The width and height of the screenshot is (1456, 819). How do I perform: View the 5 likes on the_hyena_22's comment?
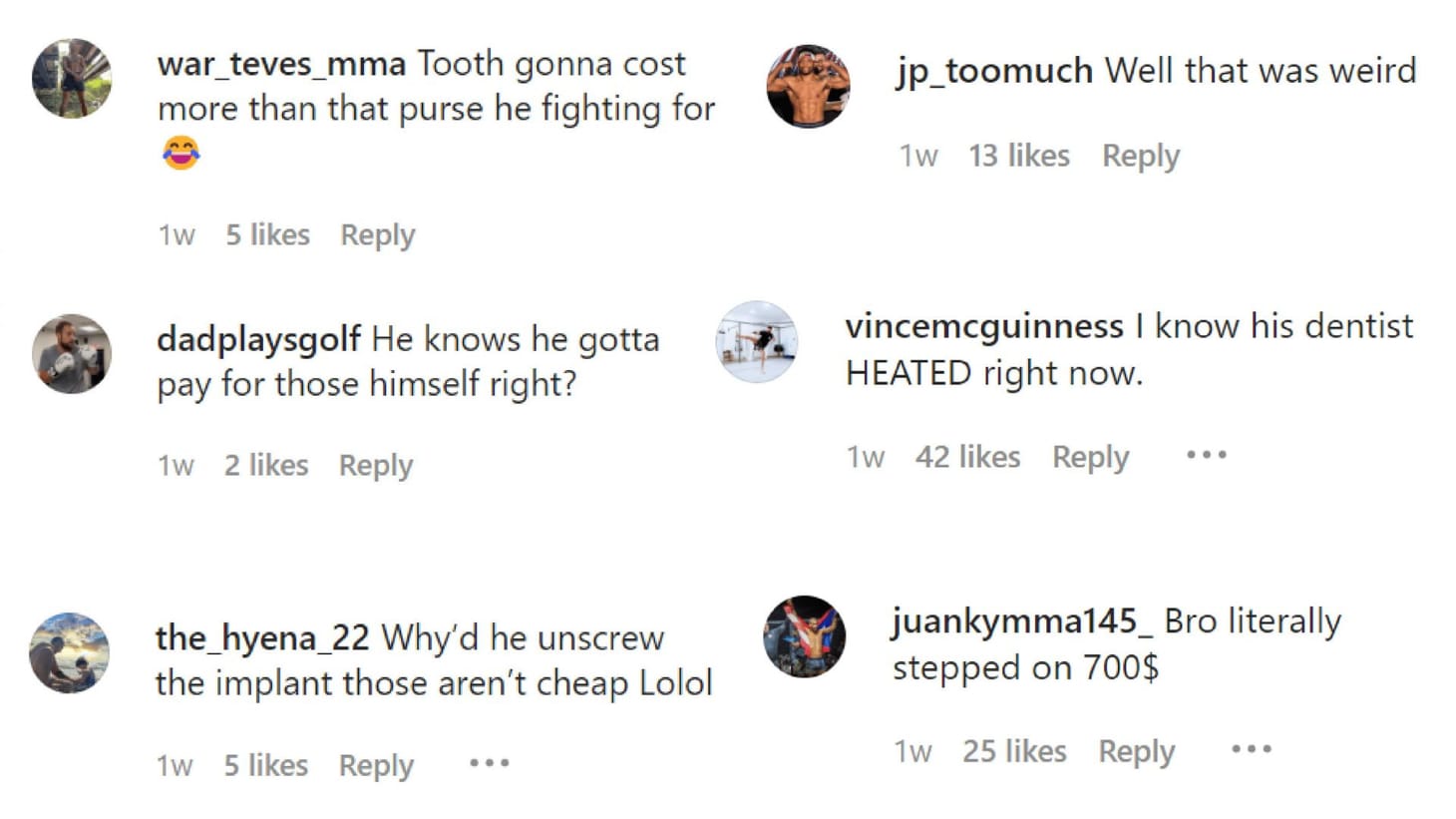pos(266,765)
